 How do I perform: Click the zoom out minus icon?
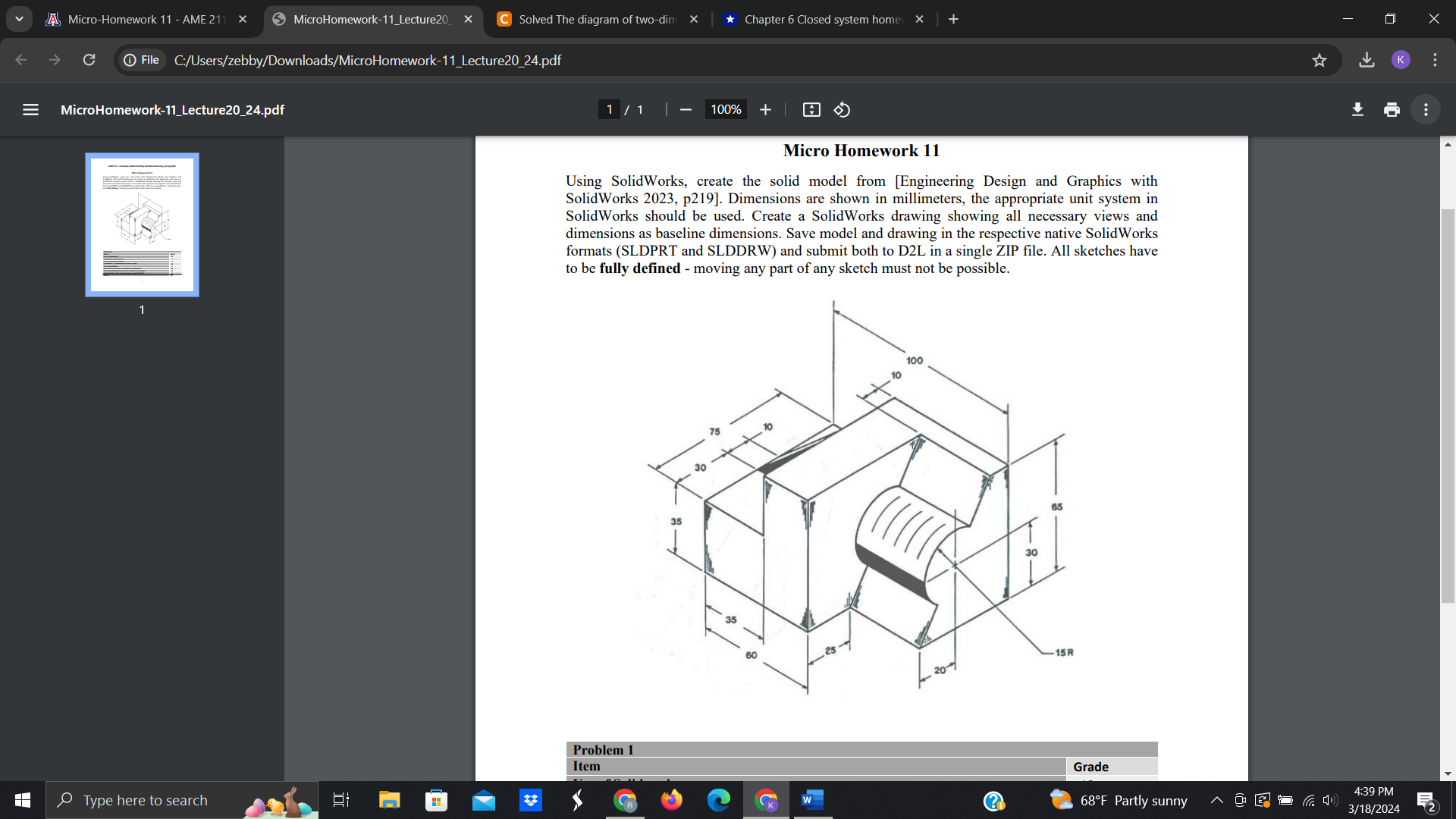pyautogui.click(x=686, y=110)
